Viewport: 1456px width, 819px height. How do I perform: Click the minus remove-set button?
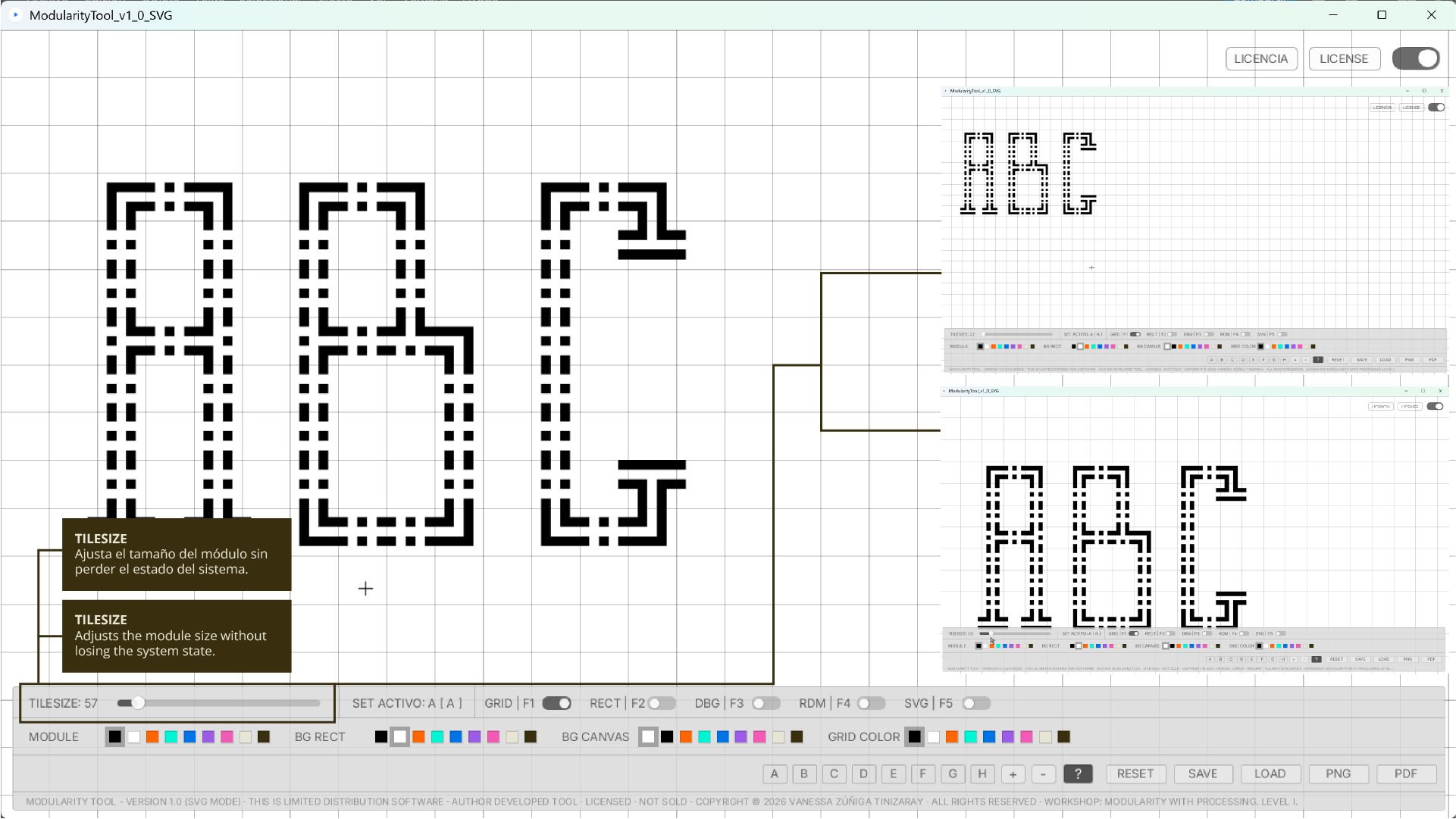[x=1043, y=774]
